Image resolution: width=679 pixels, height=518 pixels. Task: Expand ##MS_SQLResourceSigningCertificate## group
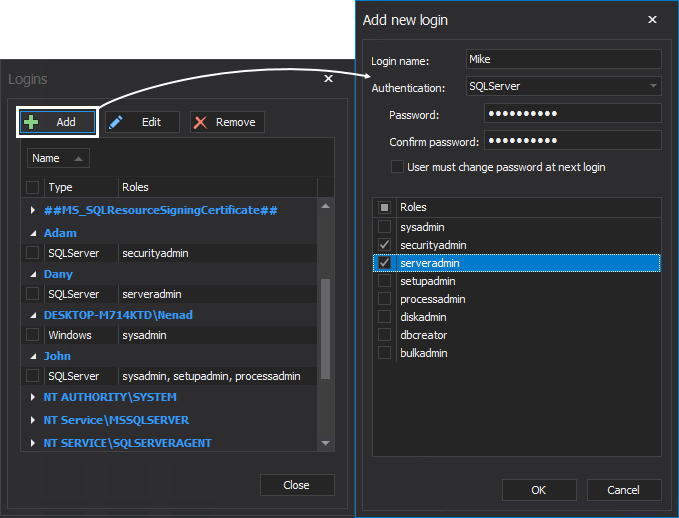point(32,210)
